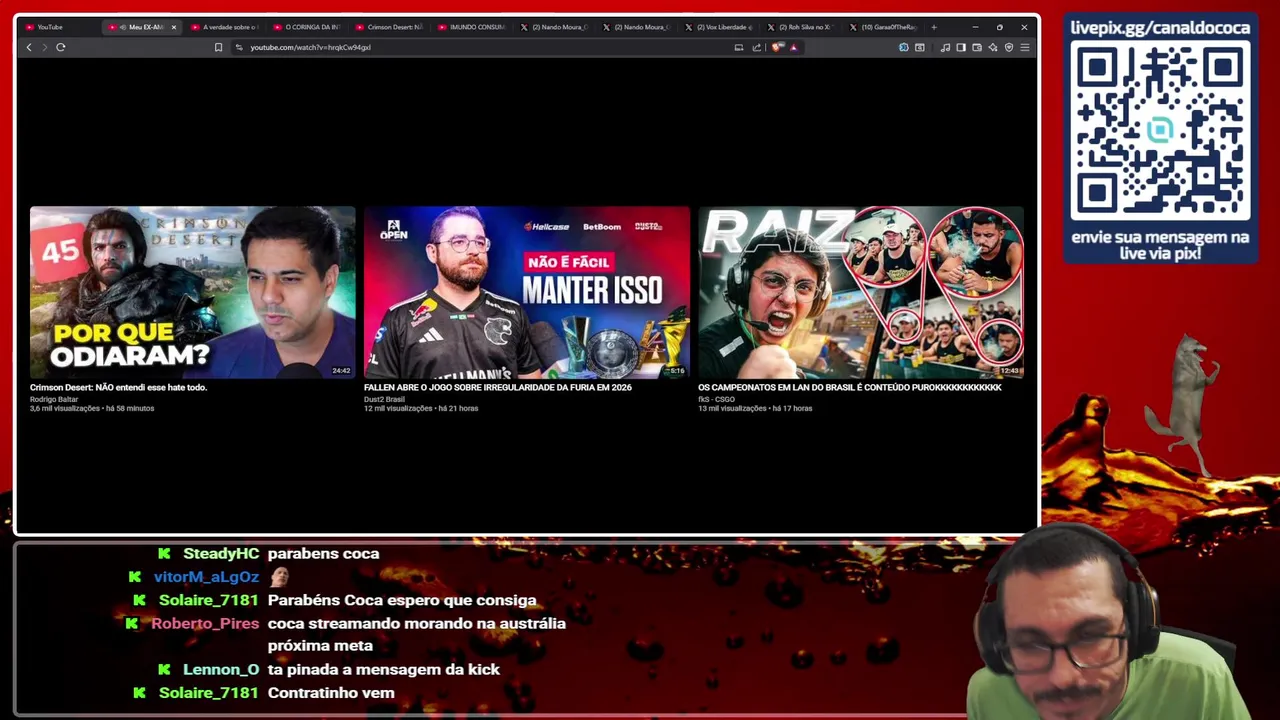Click the Brave Rewards triangle icon
This screenshot has width=1280, height=720.
793,47
